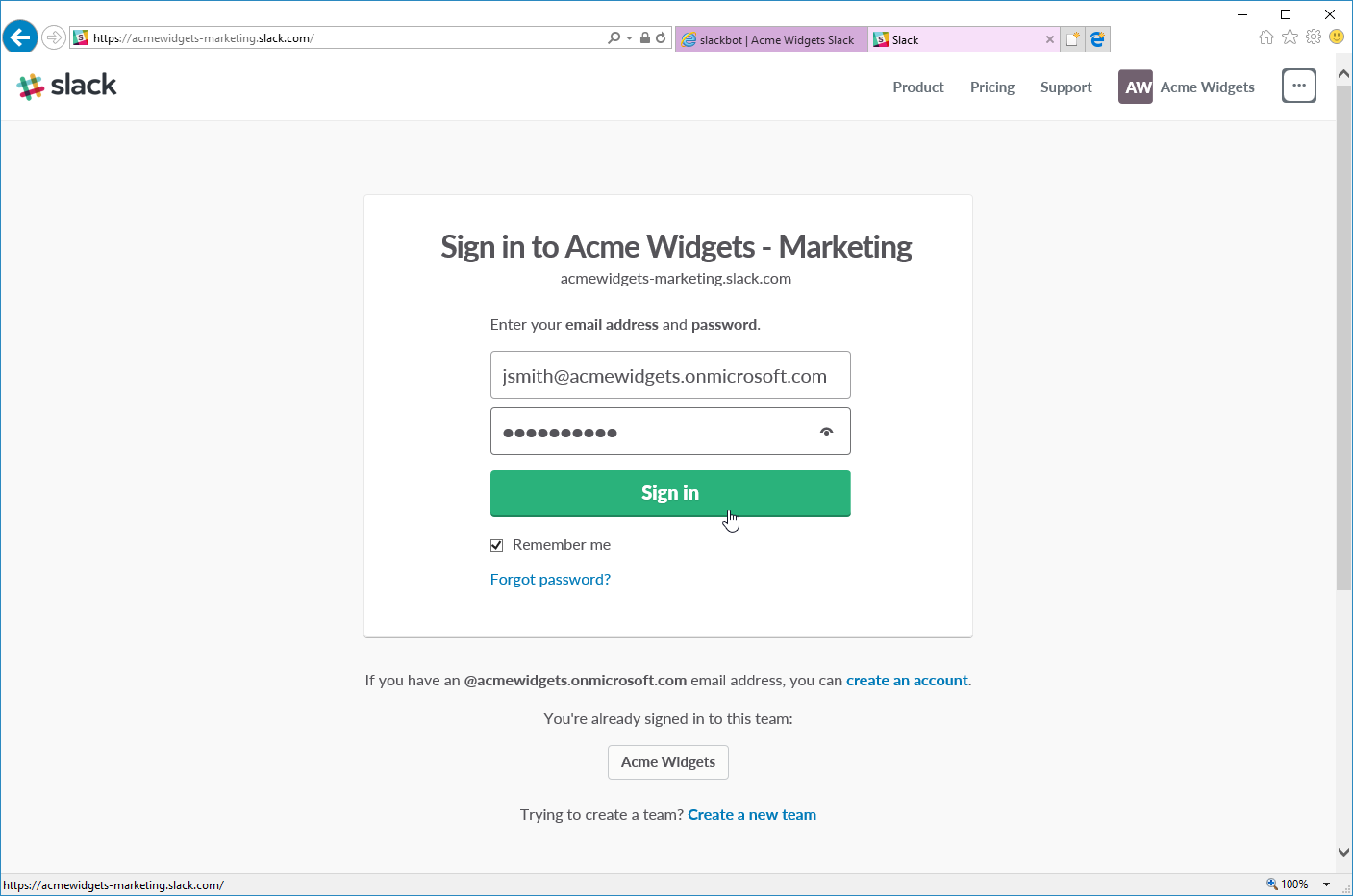Viewport: 1353px width, 896px height.
Task: Click the create an account link
Action: (x=907, y=680)
